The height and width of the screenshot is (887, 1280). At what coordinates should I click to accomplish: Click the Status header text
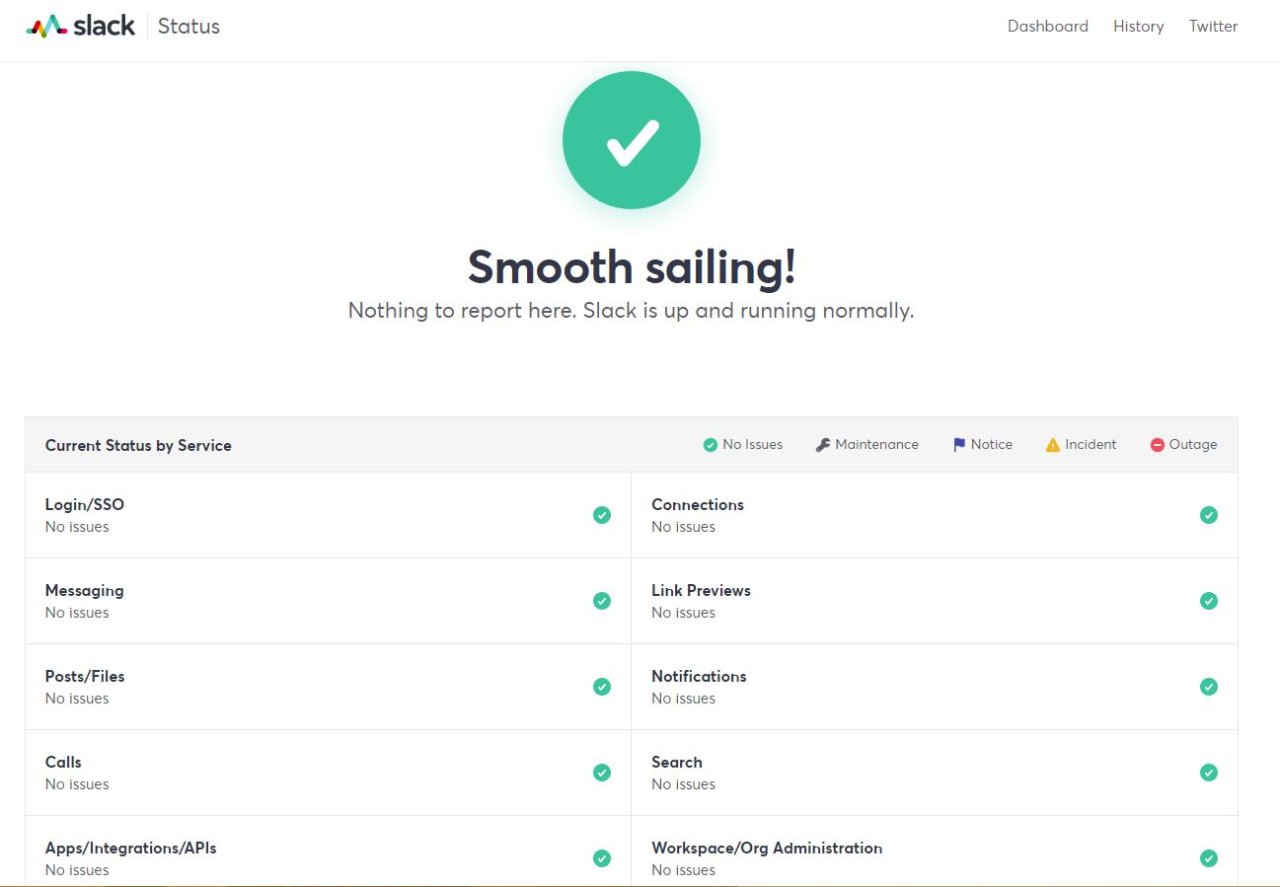(189, 26)
